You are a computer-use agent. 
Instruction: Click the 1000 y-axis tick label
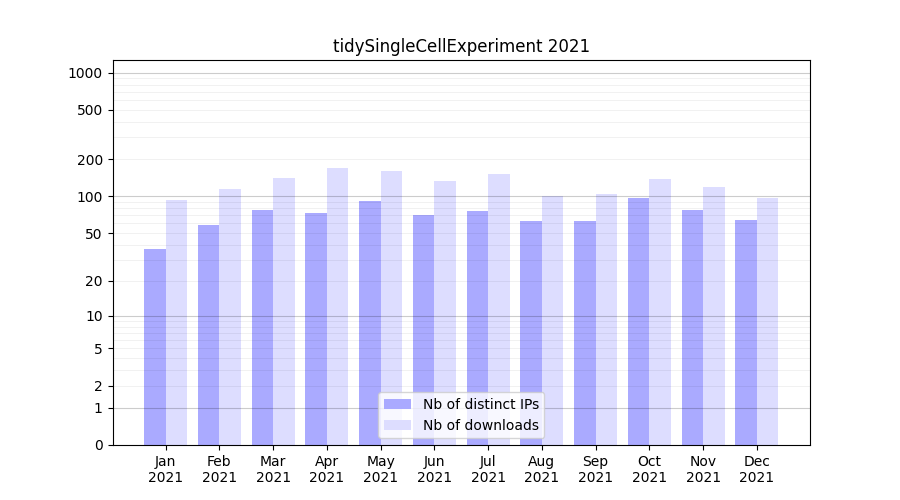click(85, 73)
